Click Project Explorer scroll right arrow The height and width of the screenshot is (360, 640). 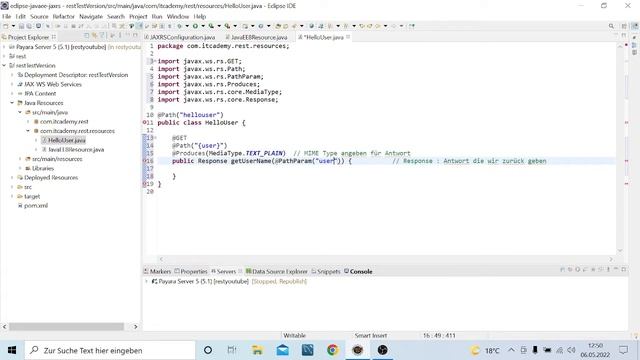pos(136,327)
